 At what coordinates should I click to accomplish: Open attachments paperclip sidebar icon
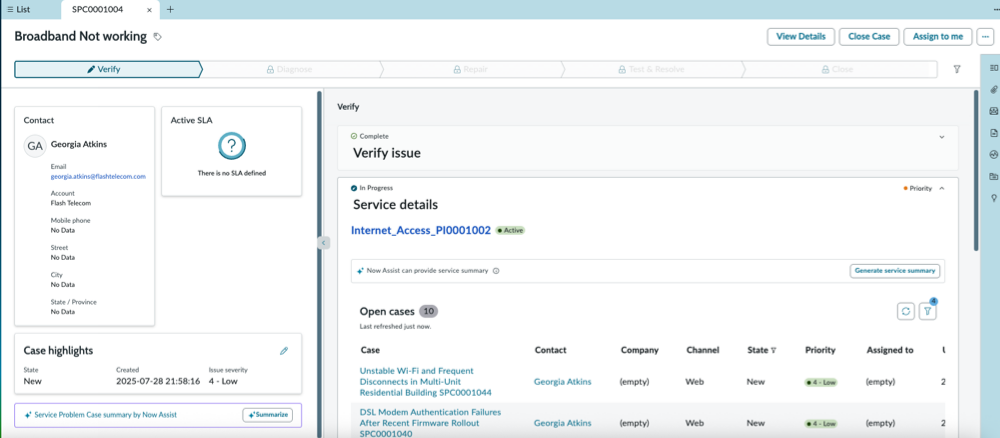993,89
